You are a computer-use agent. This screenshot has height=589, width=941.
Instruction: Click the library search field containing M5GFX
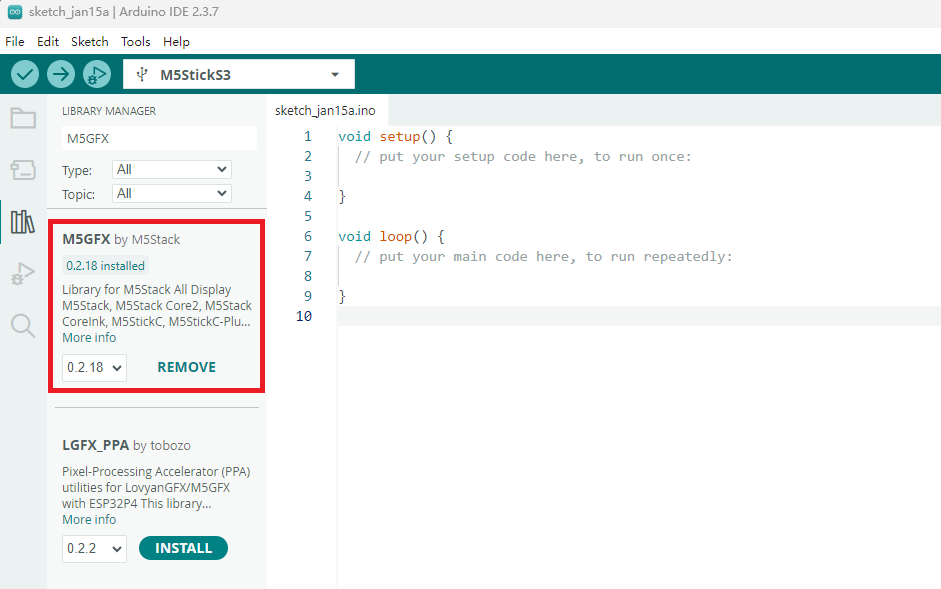(158, 139)
